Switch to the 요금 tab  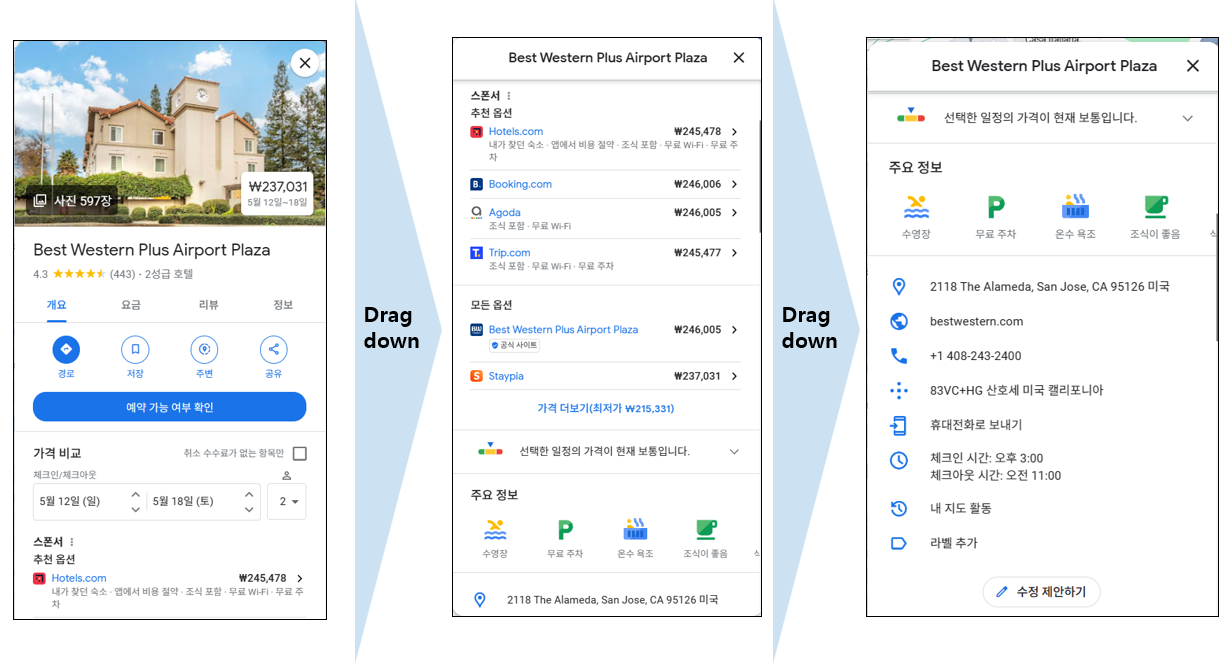pyautogui.click(x=131, y=305)
